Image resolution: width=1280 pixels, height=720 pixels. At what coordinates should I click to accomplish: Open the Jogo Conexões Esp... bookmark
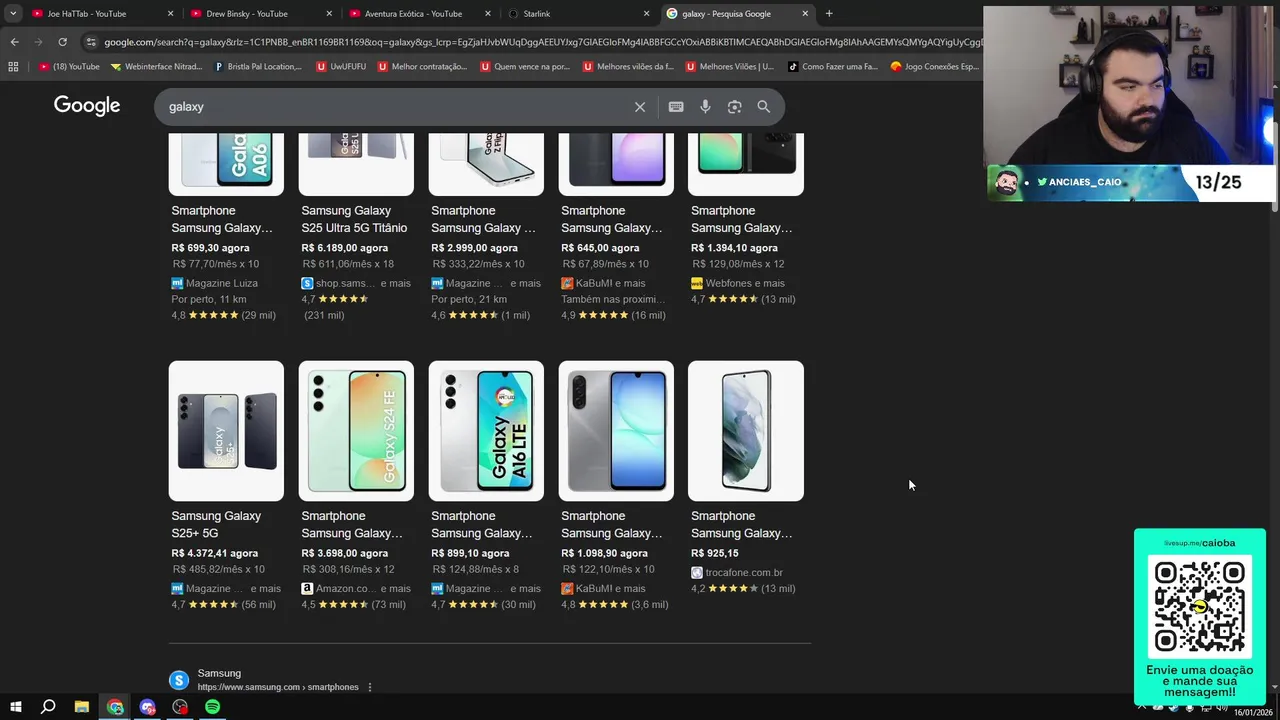click(934, 67)
